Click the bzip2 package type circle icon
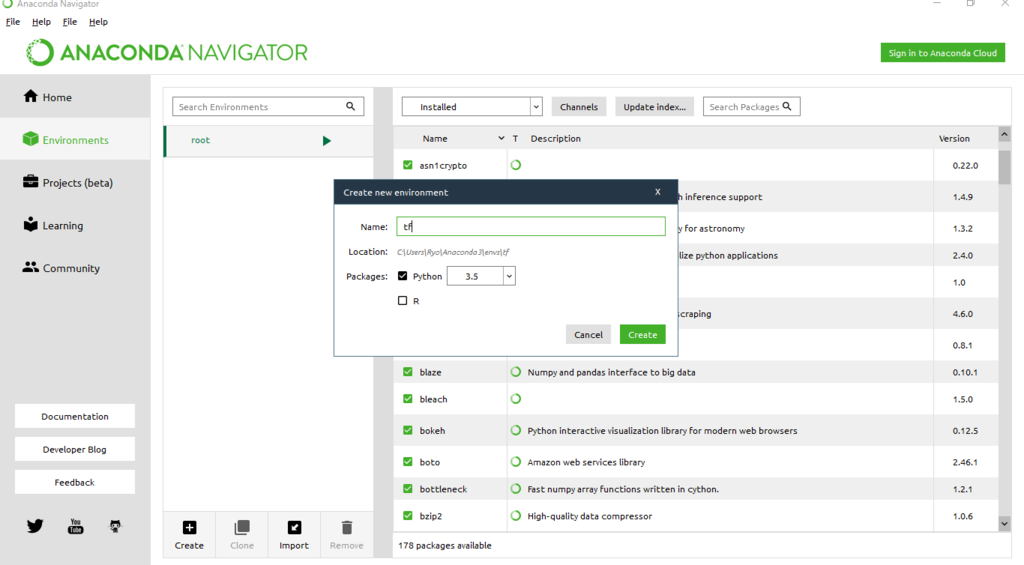The image size is (1024, 565). coord(516,515)
